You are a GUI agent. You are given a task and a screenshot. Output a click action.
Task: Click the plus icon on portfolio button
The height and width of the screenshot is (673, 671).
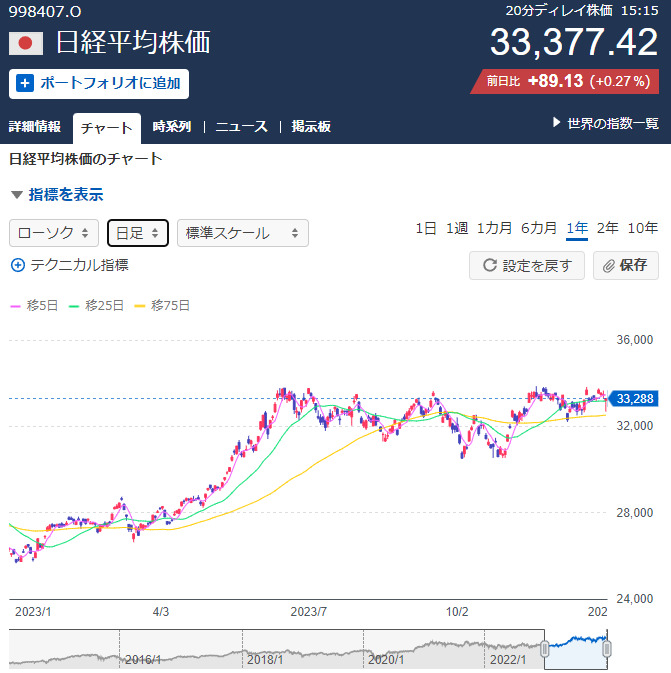[x=25, y=84]
